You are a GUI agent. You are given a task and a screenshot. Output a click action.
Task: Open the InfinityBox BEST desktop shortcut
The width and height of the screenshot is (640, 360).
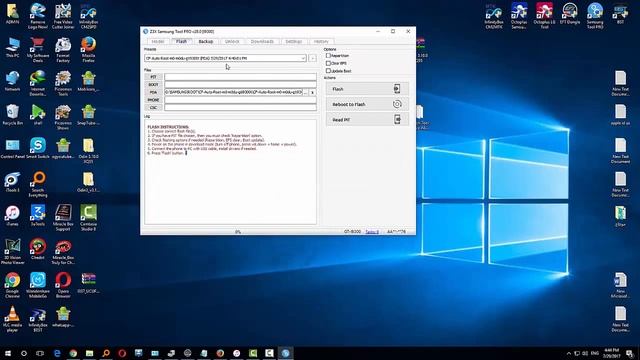[38, 319]
